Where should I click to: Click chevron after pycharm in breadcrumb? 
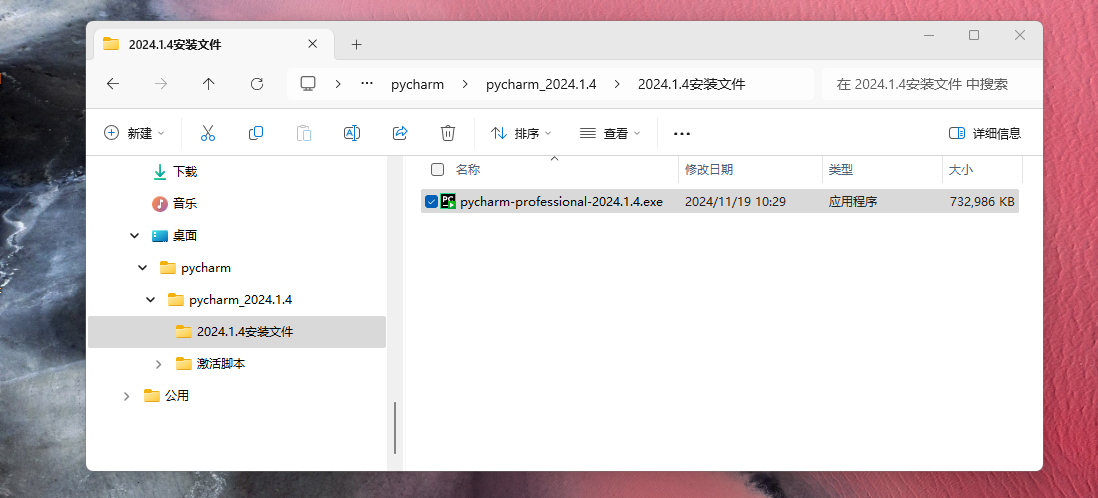pyautogui.click(x=465, y=84)
